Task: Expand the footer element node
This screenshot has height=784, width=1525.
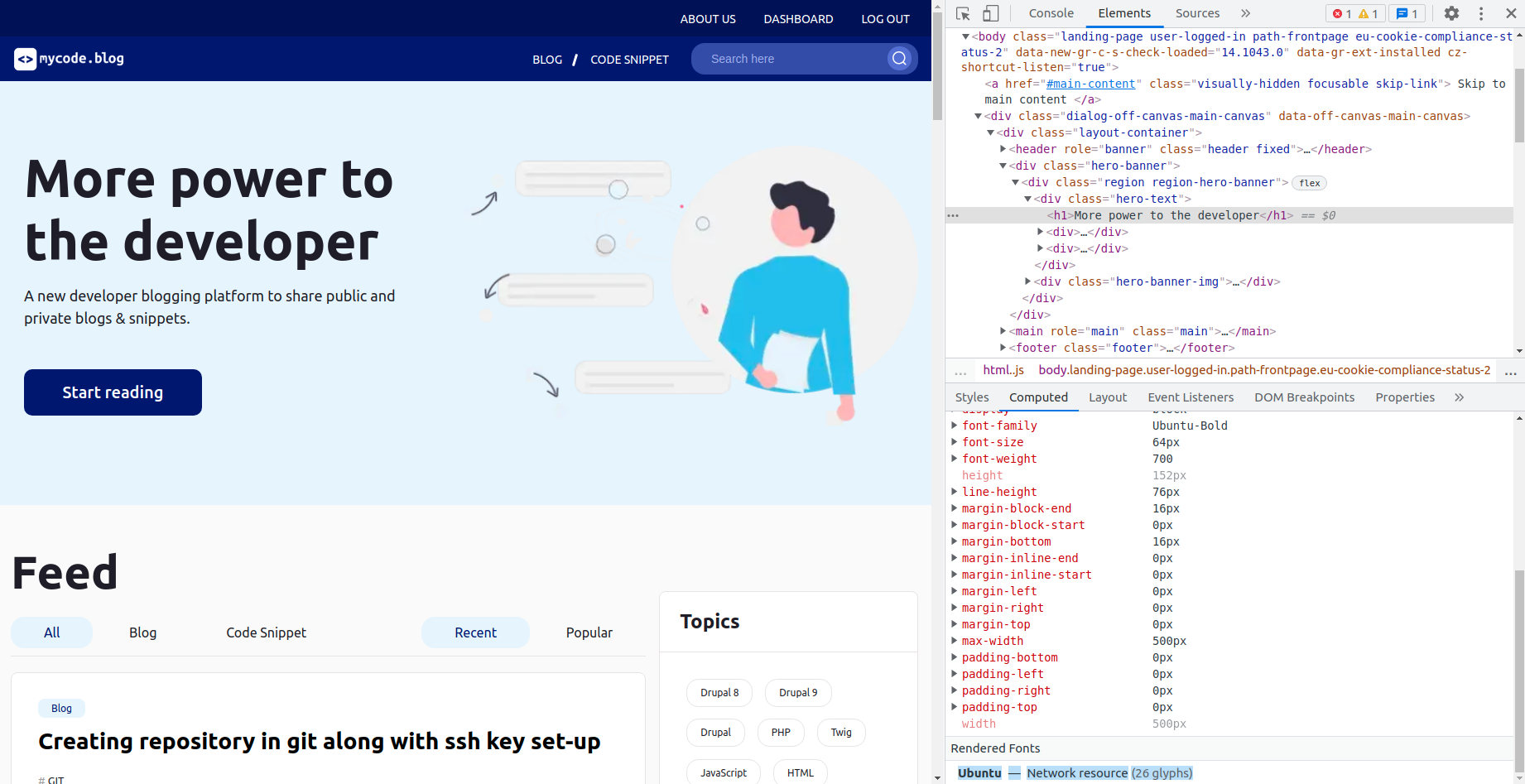Action: tap(1003, 348)
